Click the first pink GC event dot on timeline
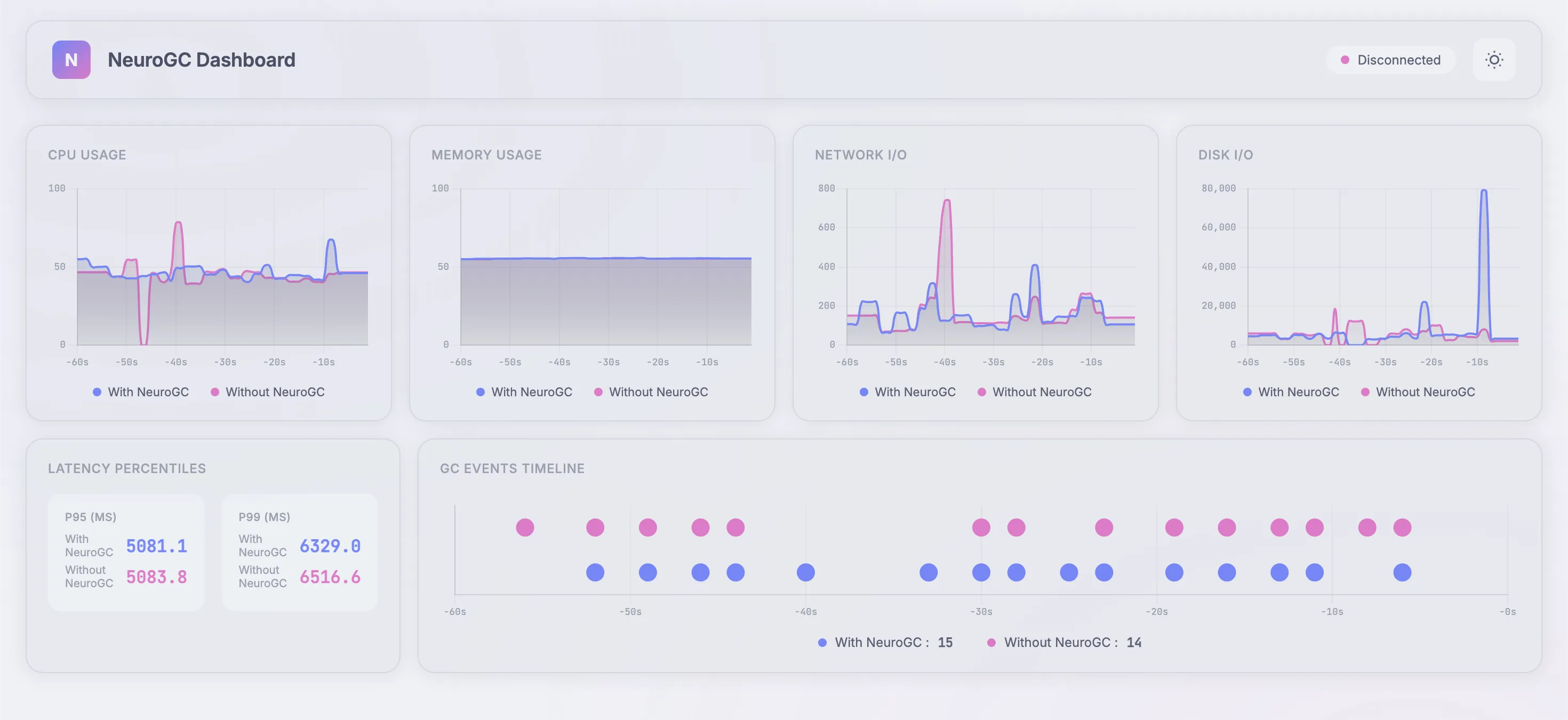This screenshot has width=1568, height=720. click(x=525, y=527)
